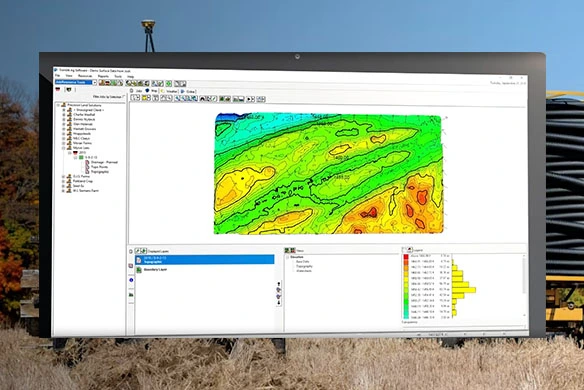Image resolution: width=584 pixels, height=390 pixels.
Task: Select Watersheds under Elevation
Action: click(x=304, y=271)
